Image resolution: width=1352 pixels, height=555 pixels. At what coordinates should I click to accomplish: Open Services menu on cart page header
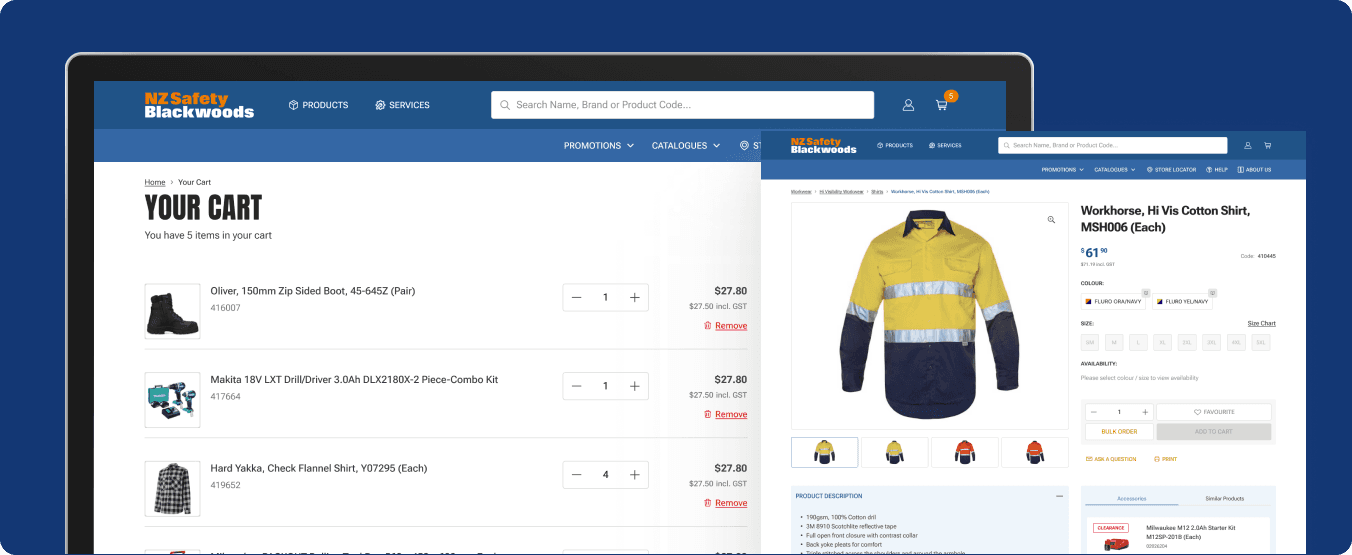coord(402,105)
